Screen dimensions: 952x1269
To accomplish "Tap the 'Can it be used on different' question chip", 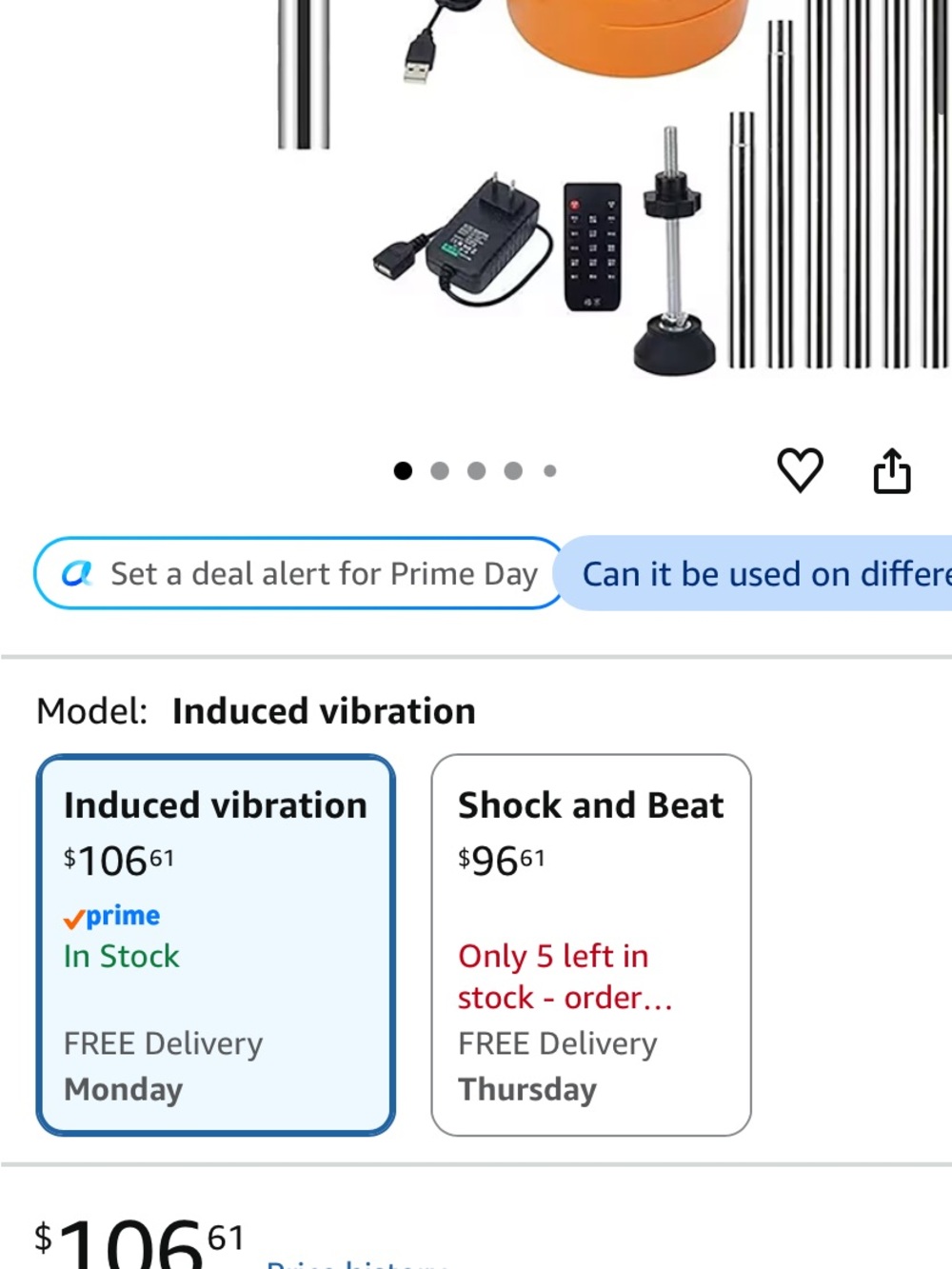I will [753, 573].
